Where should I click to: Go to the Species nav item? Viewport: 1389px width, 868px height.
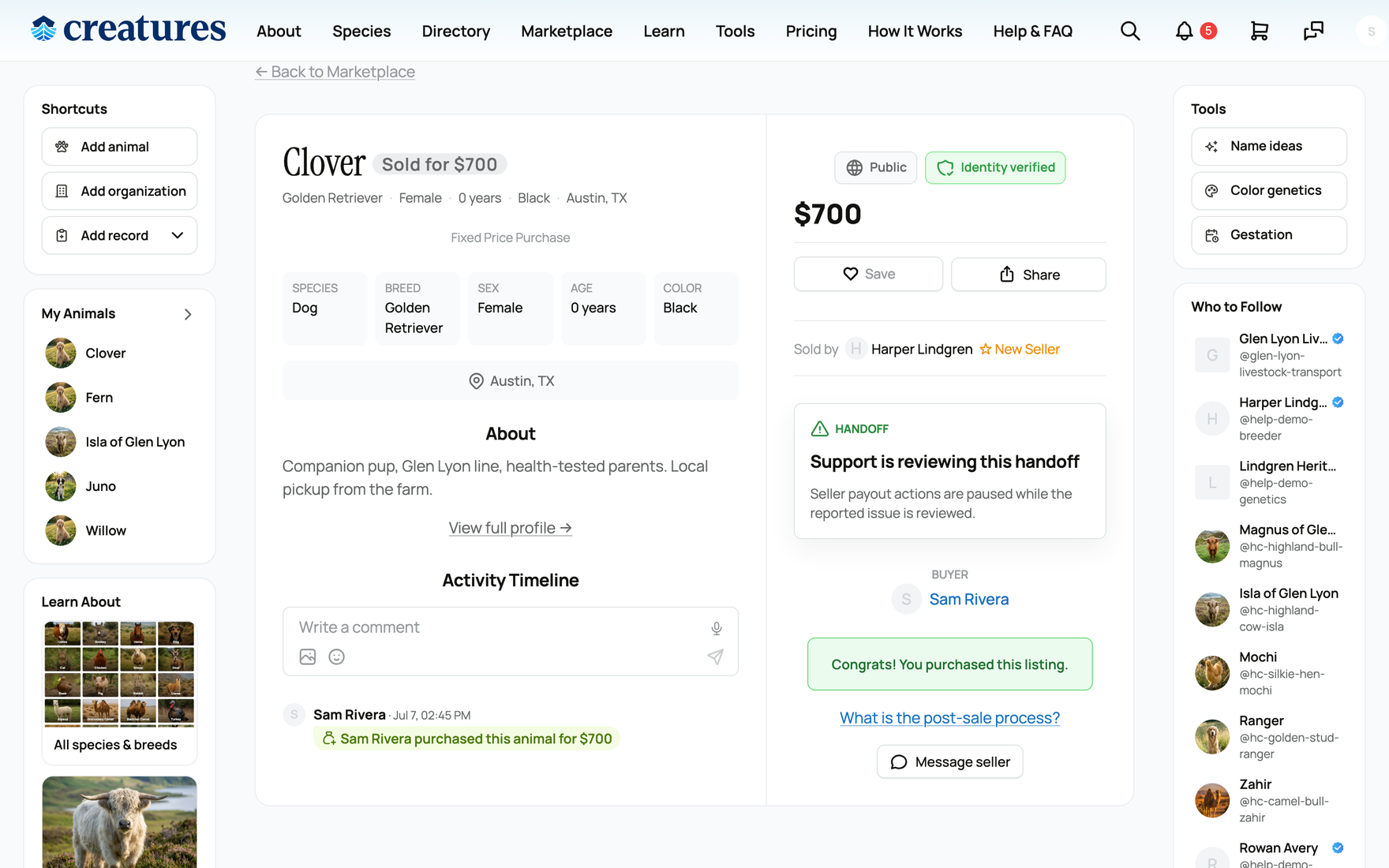(x=361, y=31)
